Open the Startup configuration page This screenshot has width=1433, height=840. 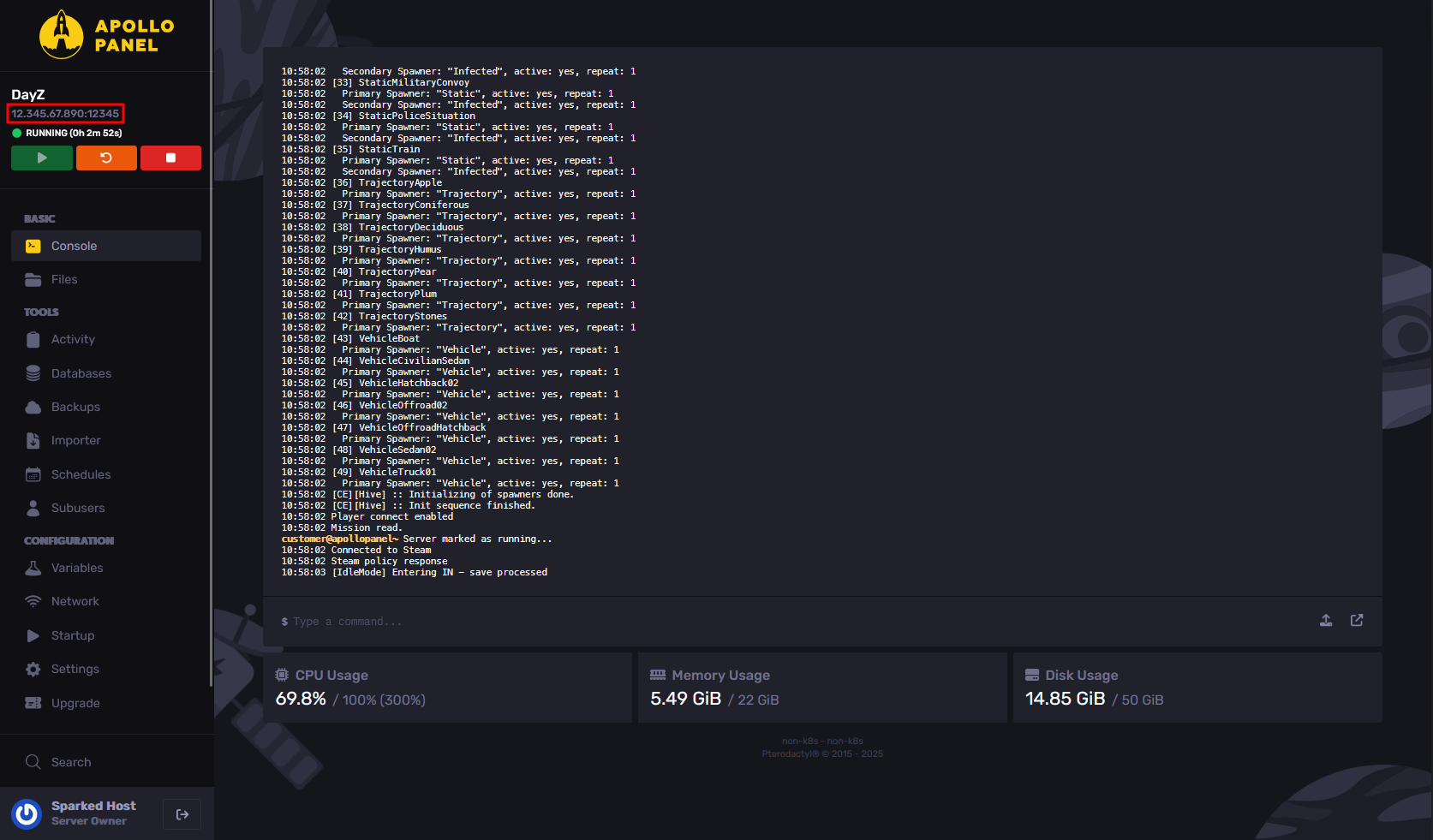click(x=106, y=635)
